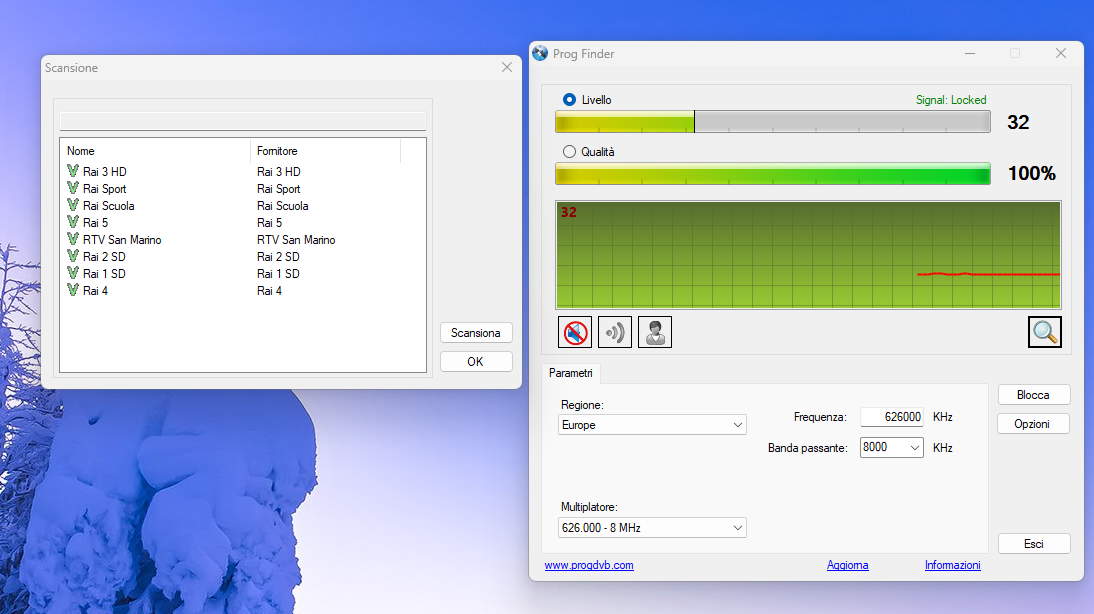Click the Esci button

(x=1033, y=544)
